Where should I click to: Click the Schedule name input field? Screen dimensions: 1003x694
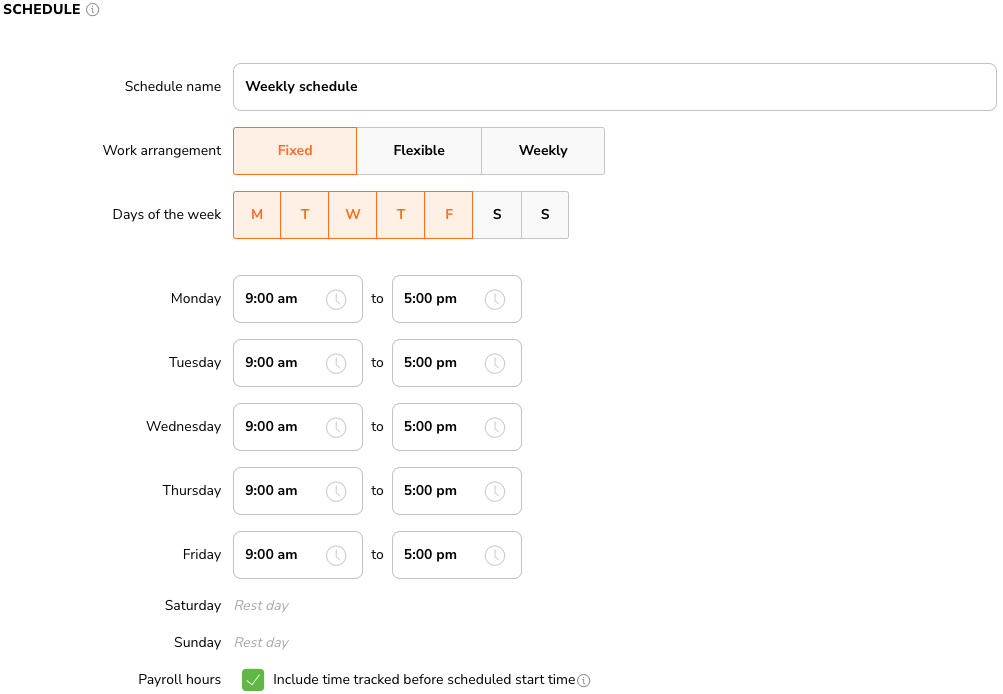[614, 86]
